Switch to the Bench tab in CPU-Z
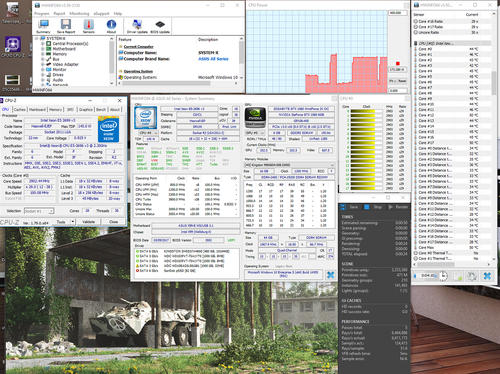The image size is (500, 374). tap(101, 110)
